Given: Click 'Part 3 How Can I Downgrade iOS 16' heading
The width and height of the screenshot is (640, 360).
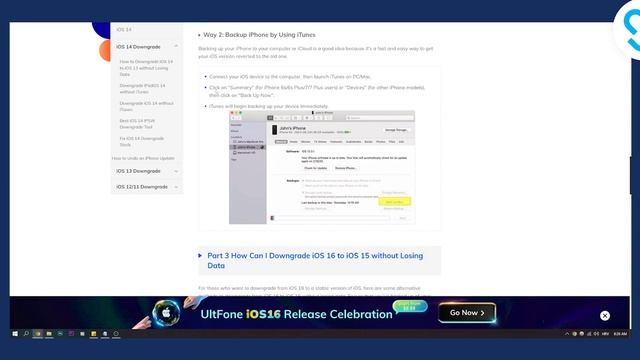Looking at the screenshot, I should [x=315, y=260].
